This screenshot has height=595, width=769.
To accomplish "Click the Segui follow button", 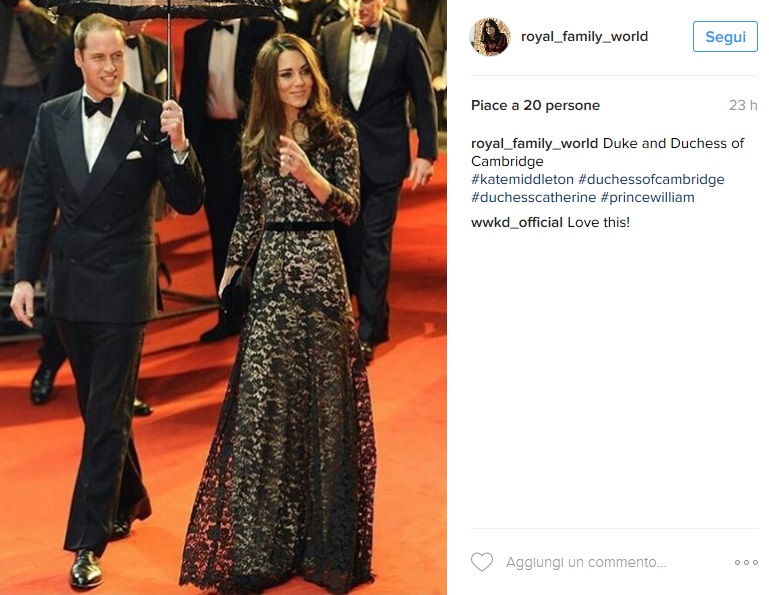I will pyautogui.click(x=725, y=37).
